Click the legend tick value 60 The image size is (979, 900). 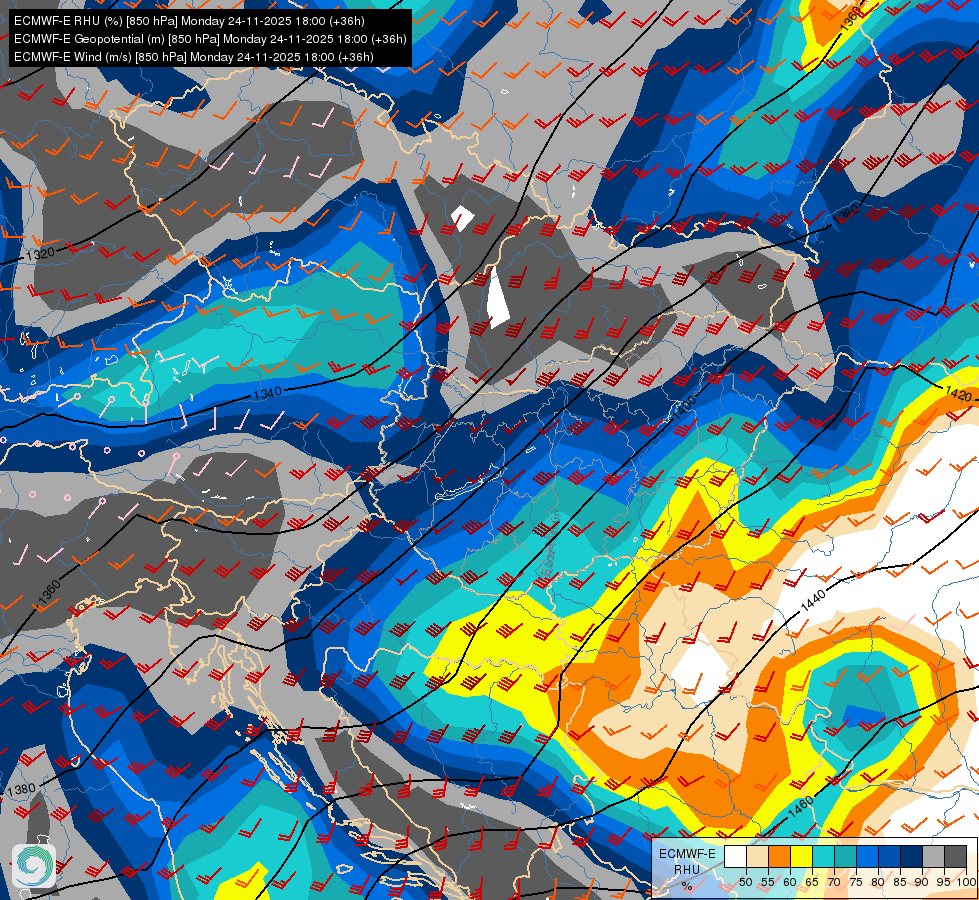tap(790, 883)
